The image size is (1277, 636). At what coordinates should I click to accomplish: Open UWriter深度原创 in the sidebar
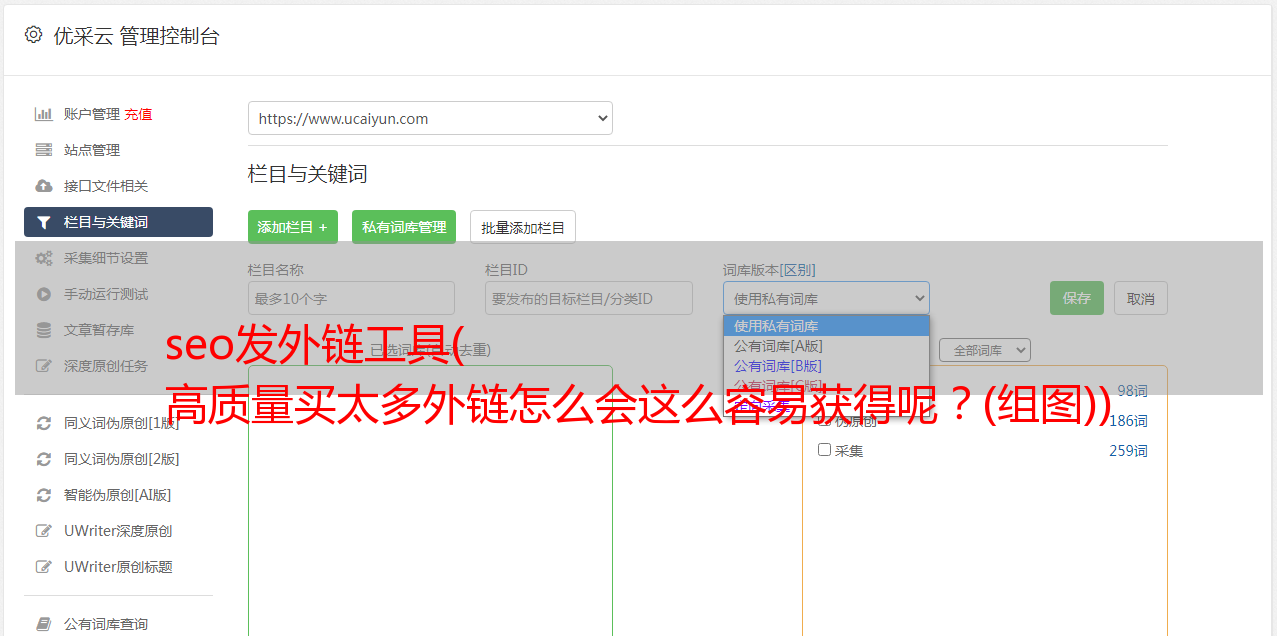[x=118, y=531]
